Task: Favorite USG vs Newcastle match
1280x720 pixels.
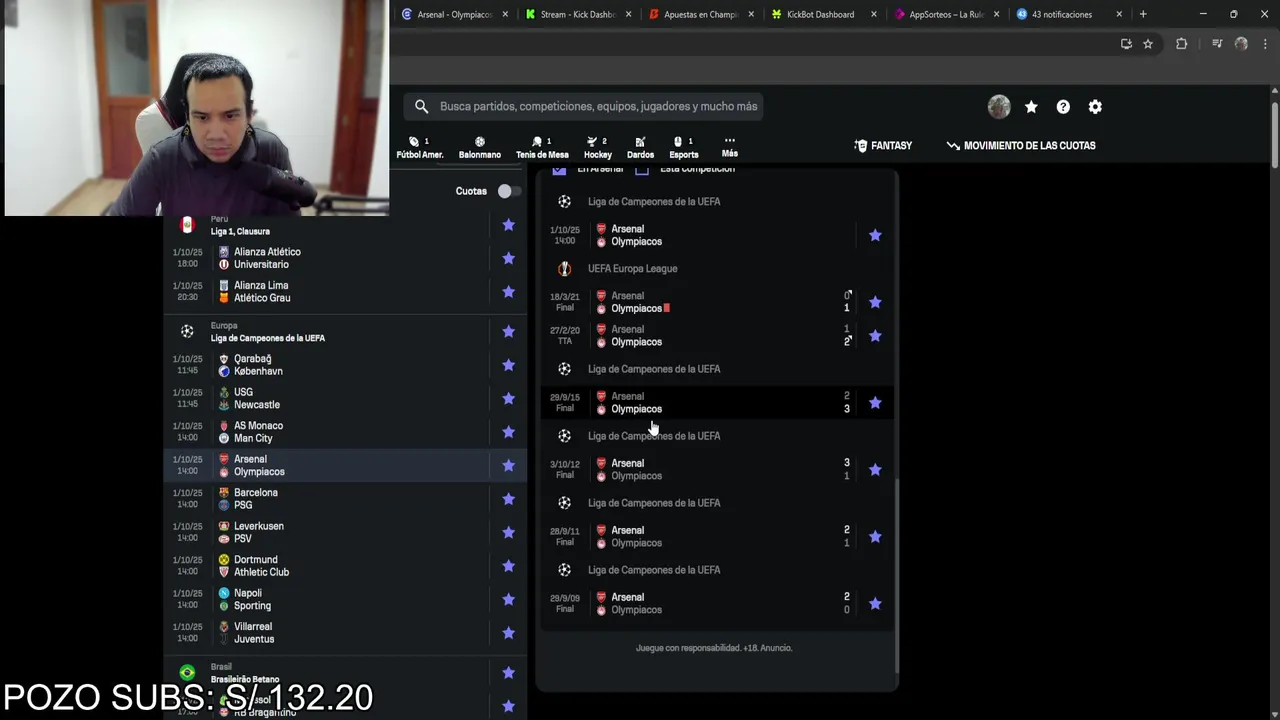Action: (x=508, y=398)
